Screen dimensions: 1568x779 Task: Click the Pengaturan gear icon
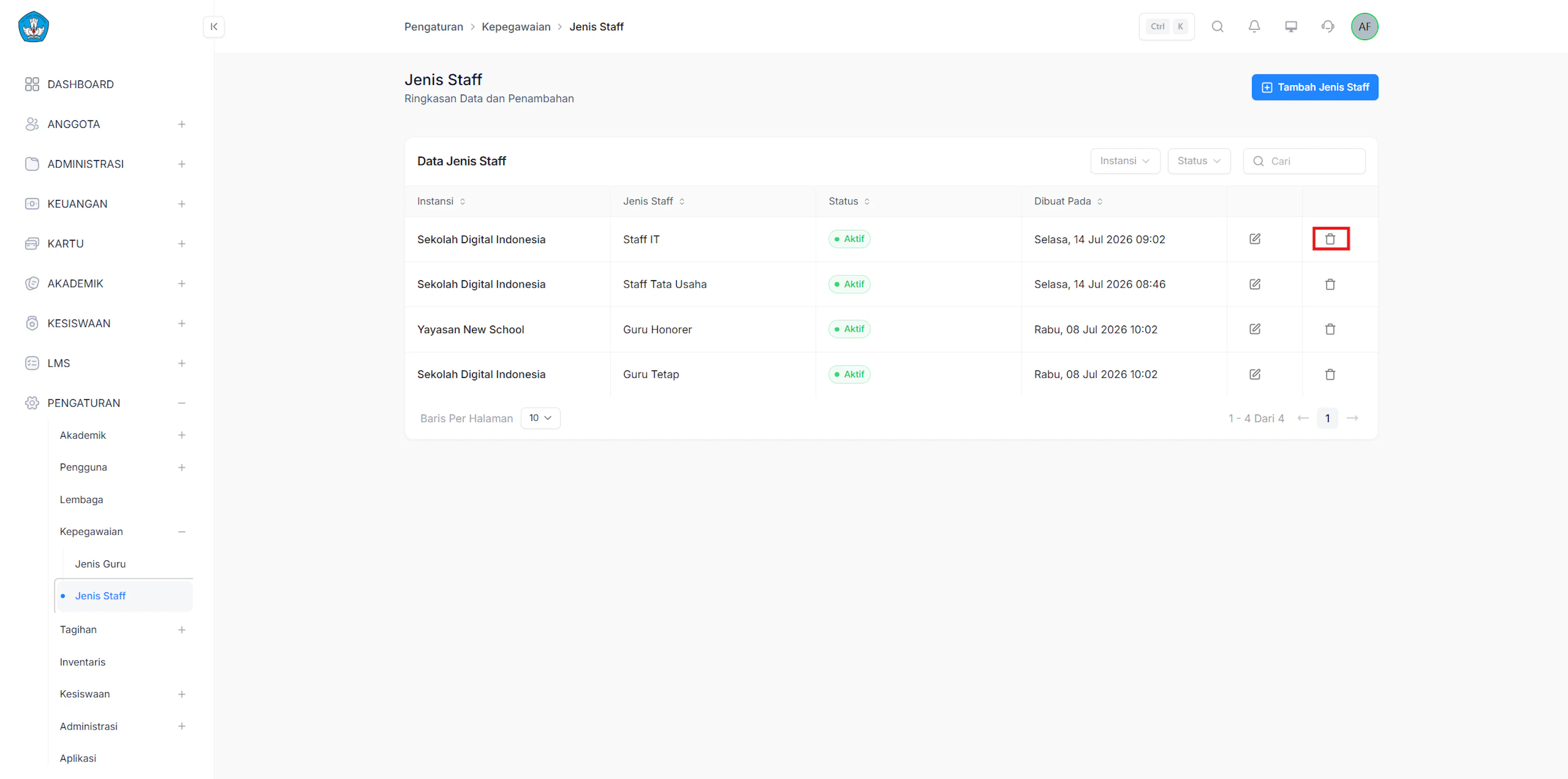pyautogui.click(x=32, y=403)
